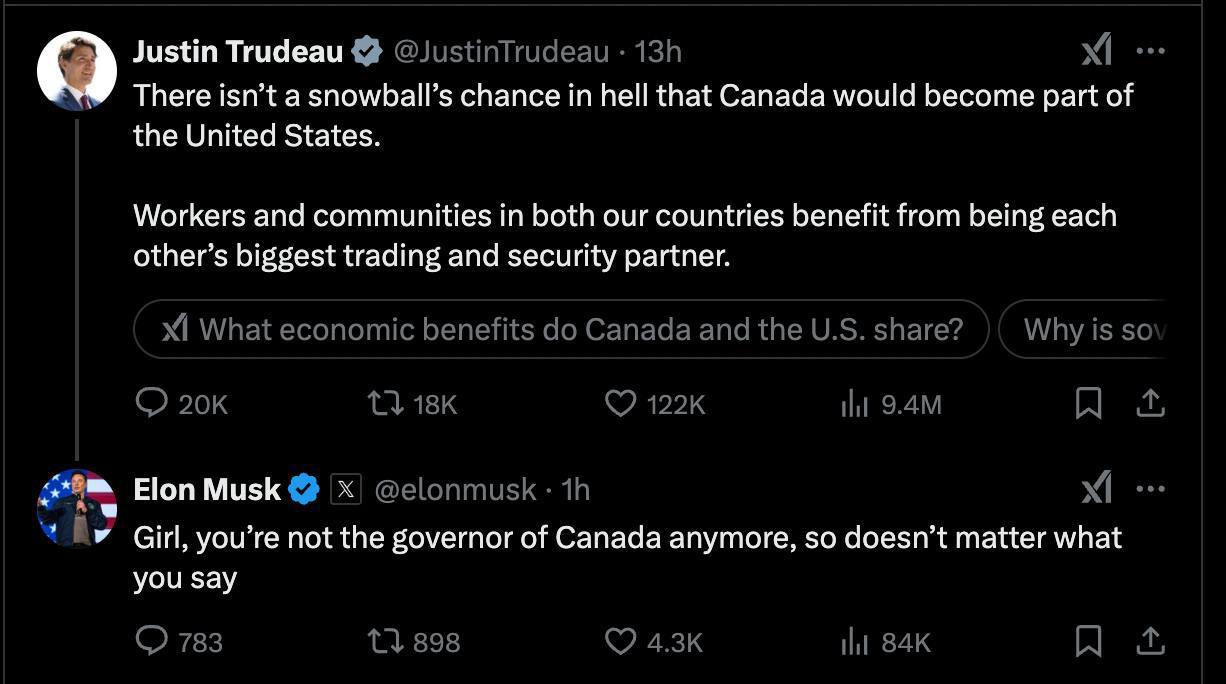Click the X affiliation badge beside Elon Musk
The image size is (1226, 684).
345,489
